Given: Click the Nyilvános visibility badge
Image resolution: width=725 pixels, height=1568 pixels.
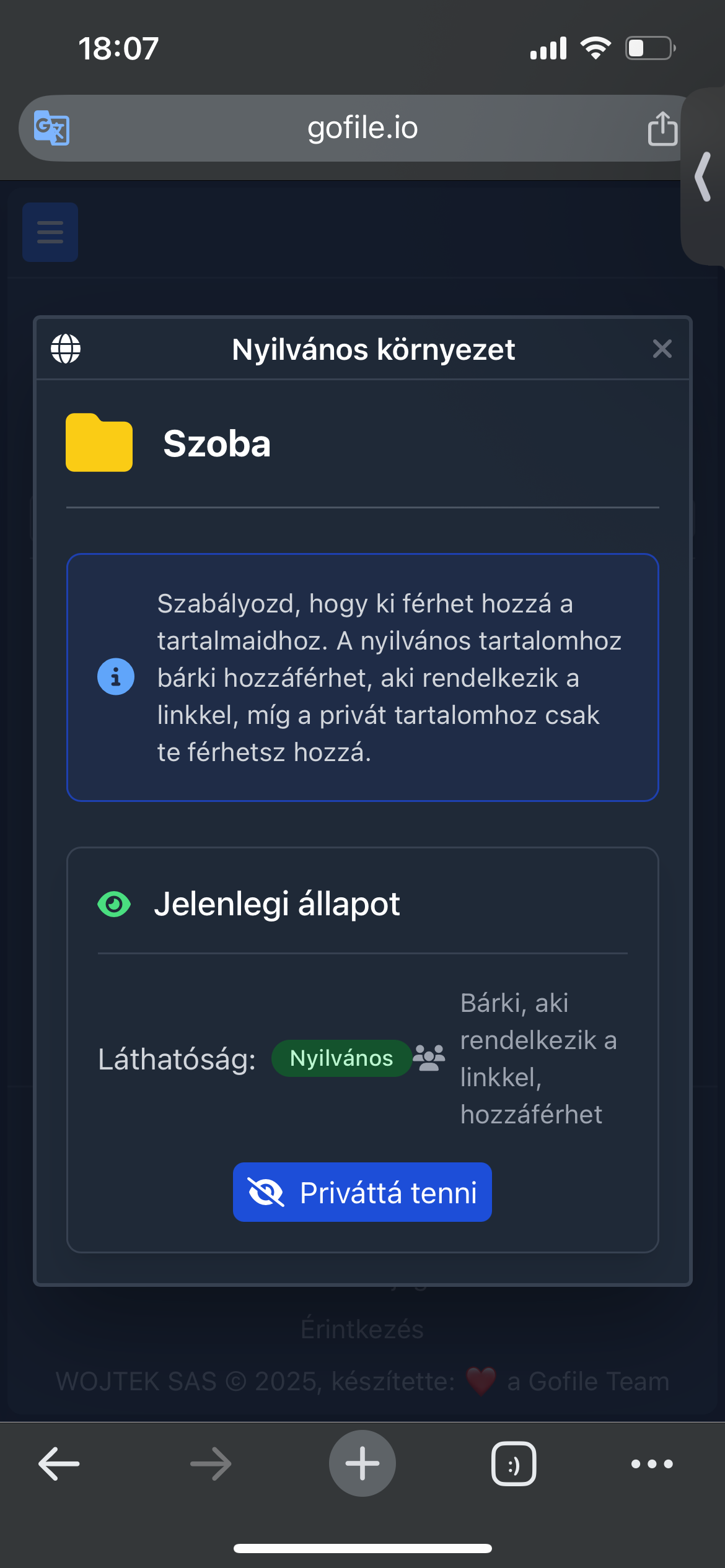Looking at the screenshot, I should (x=341, y=1058).
